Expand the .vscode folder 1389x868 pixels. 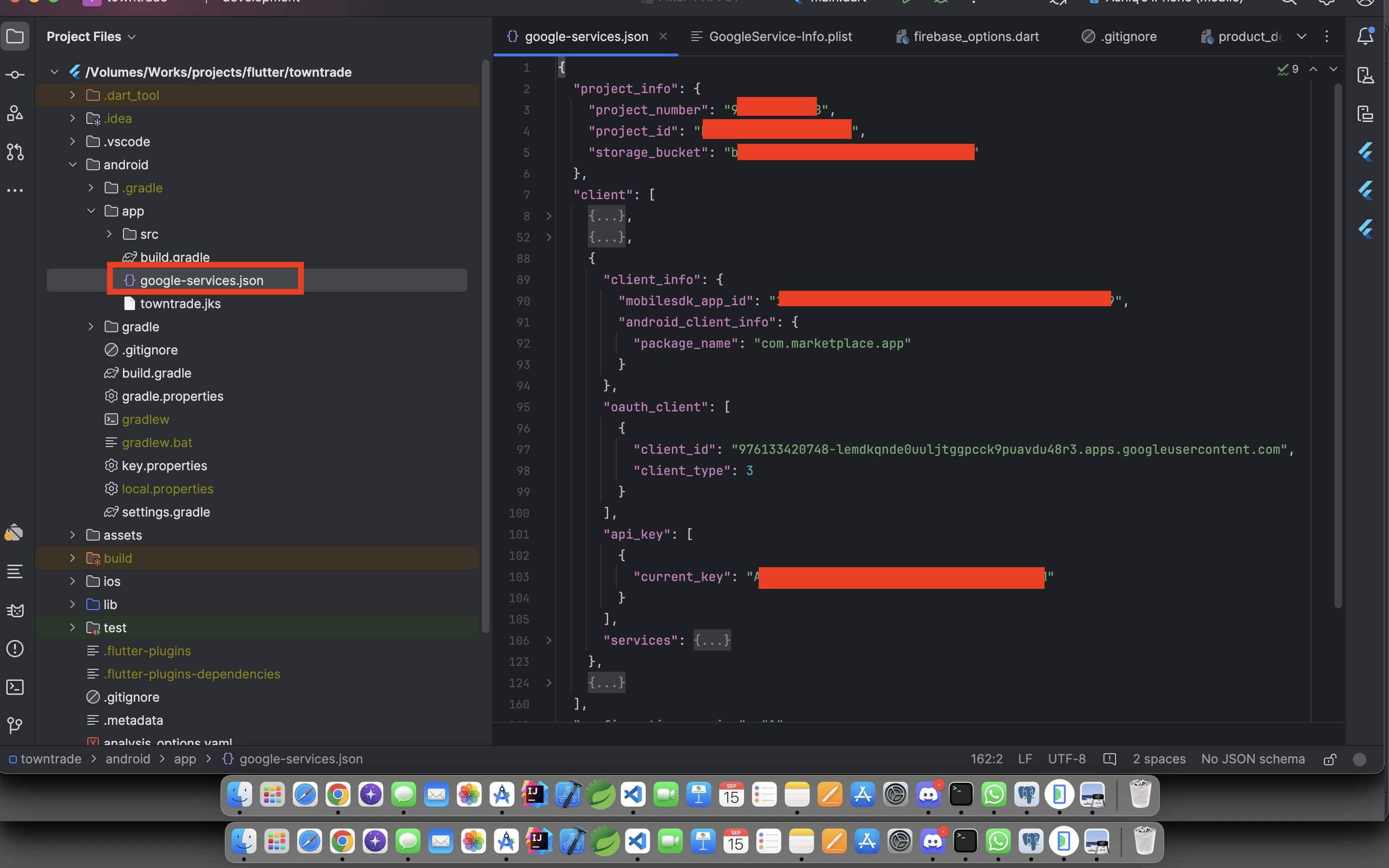[72, 141]
